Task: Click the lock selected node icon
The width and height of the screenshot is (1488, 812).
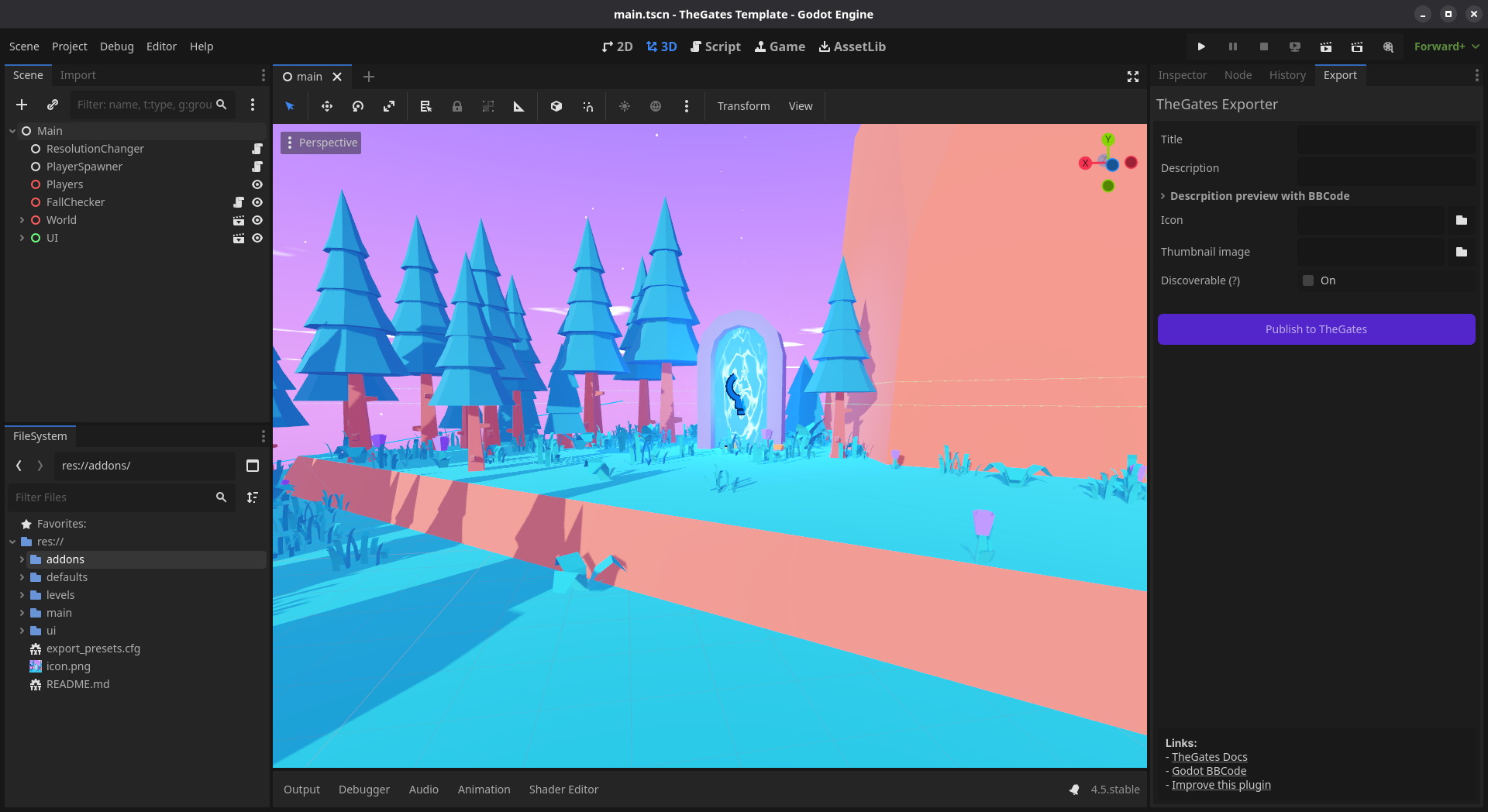Action: 457,106
